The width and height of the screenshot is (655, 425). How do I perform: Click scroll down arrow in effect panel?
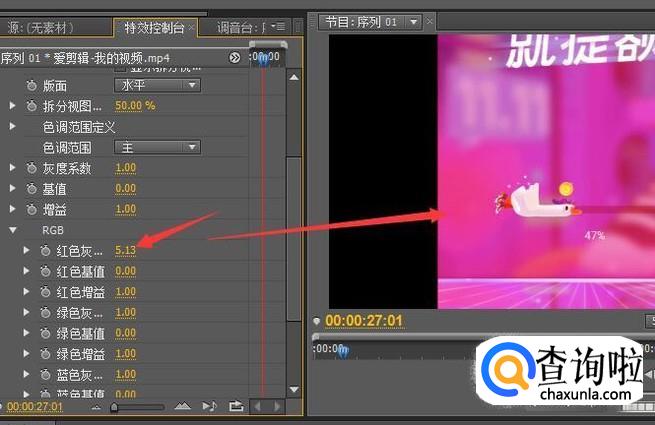(294, 389)
